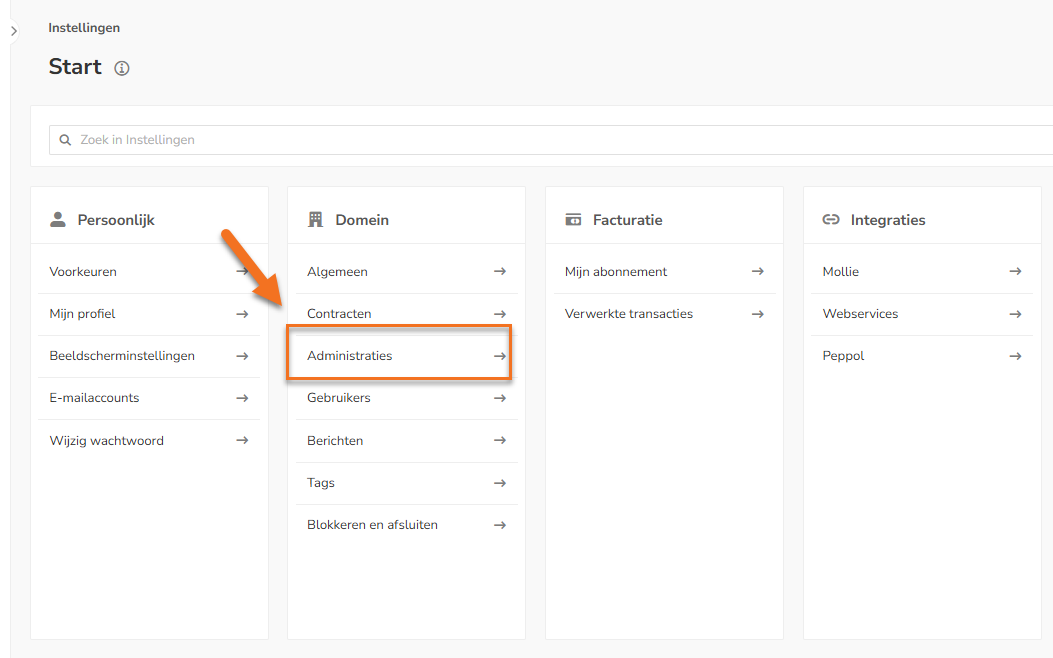Click arrow icon beside Algemeen
The height and width of the screenshot is (658, 1053).
tap(500, 271)
